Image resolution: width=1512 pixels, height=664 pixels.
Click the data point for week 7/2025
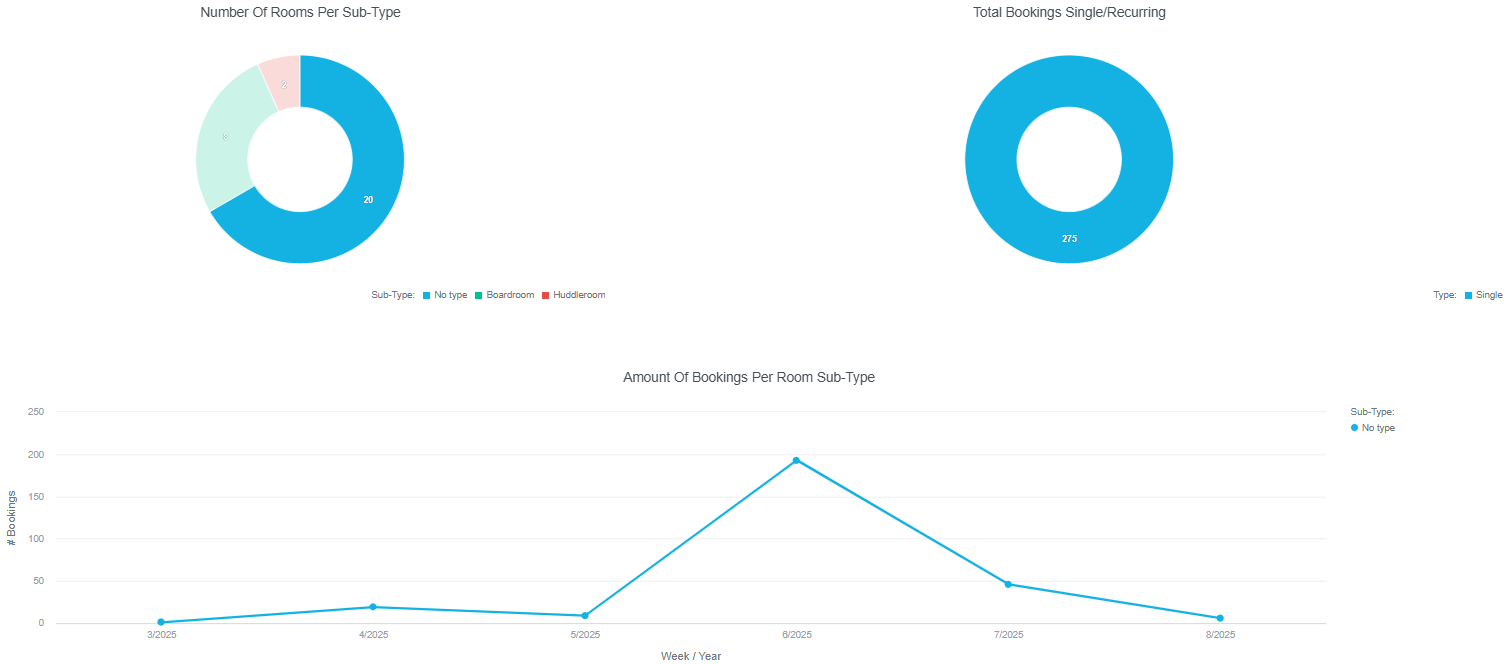click(x=1008, y=584)
